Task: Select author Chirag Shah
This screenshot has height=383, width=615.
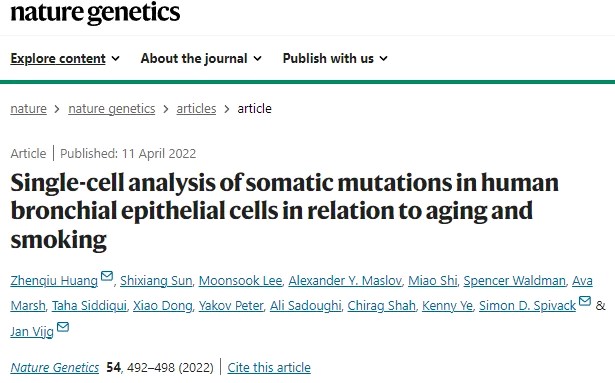Action: [382, 306]
